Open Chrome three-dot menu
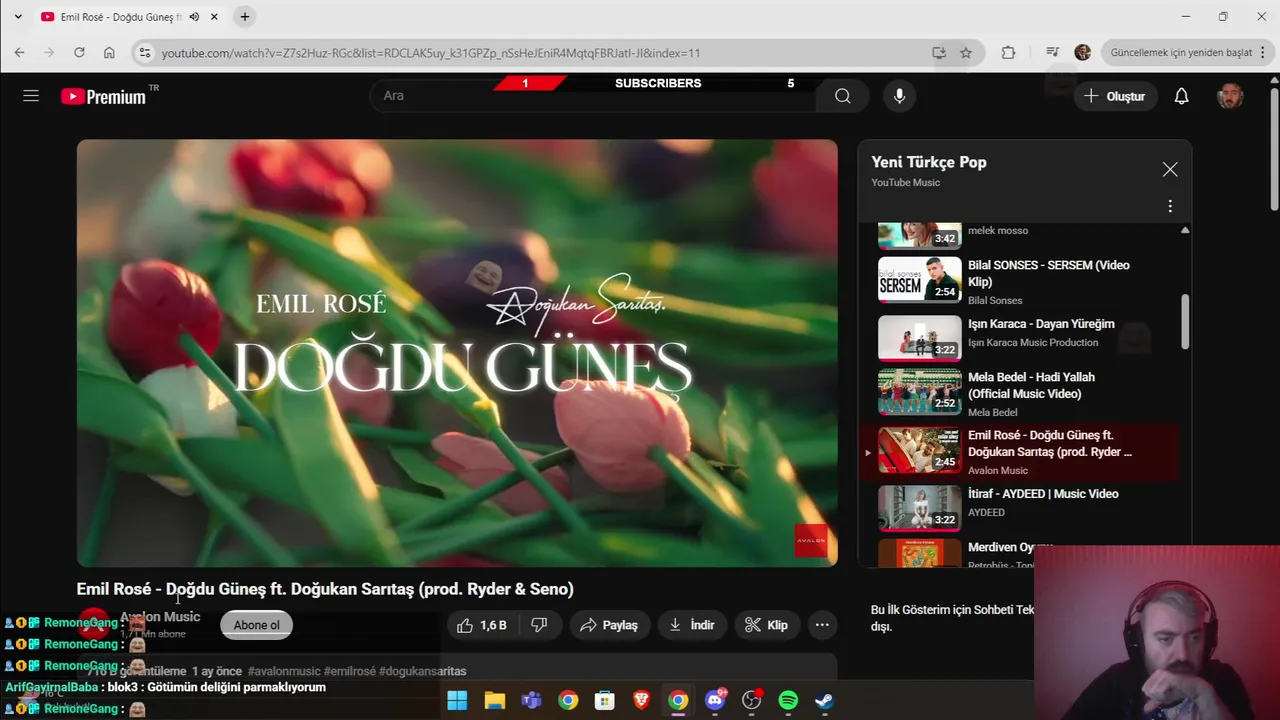This screenshot has height=720, width=1280. [1264, 53]
